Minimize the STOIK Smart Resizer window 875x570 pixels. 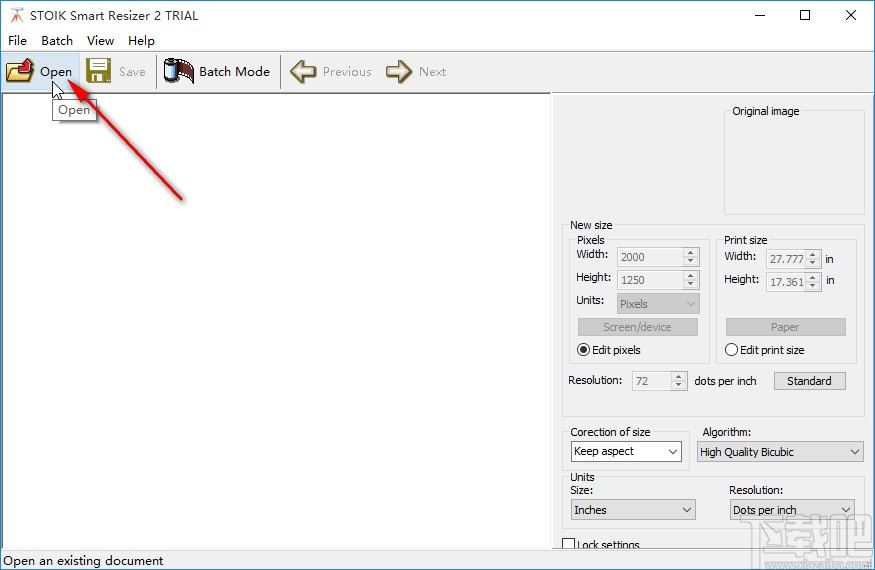click(x=760, y=15)
